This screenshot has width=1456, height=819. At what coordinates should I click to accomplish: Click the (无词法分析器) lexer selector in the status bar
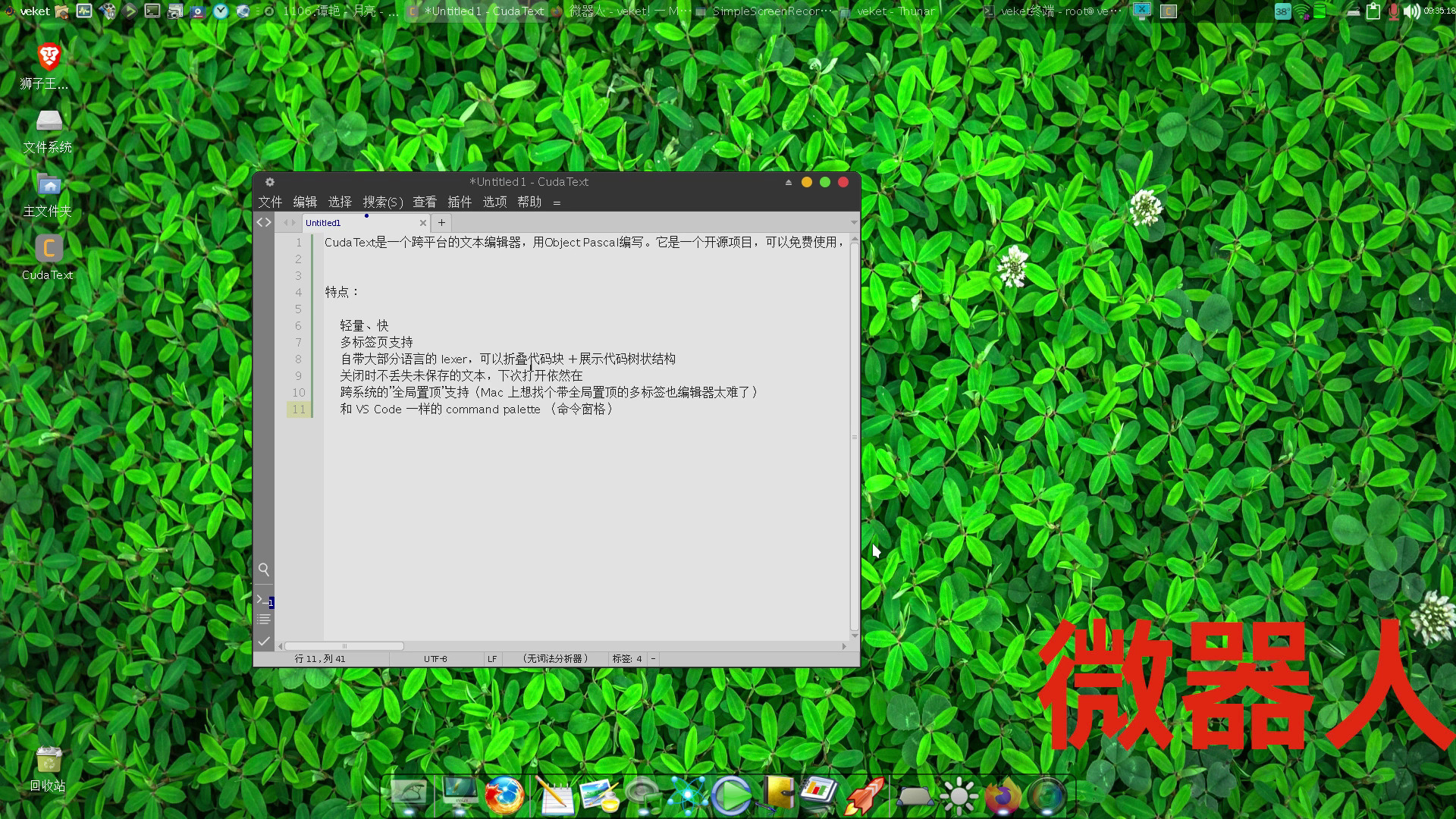pyautogui.click(x=555, y=659)
